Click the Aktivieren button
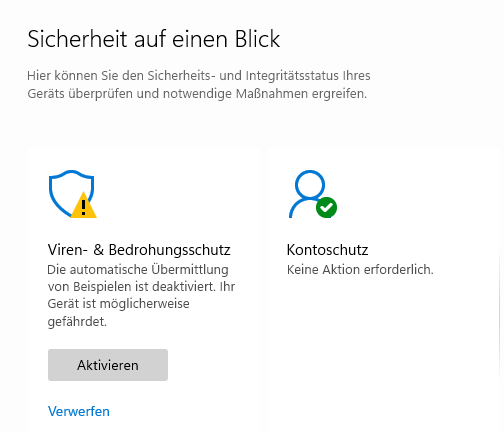This screenshot has width=504, height=432. [108, 365]
